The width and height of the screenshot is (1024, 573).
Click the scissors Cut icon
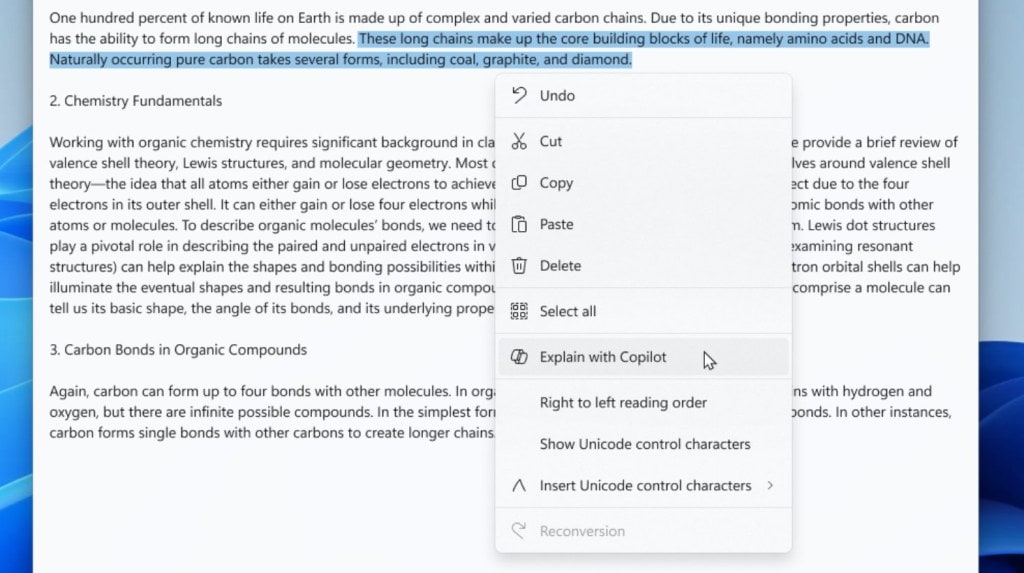[x=518, y=141]
